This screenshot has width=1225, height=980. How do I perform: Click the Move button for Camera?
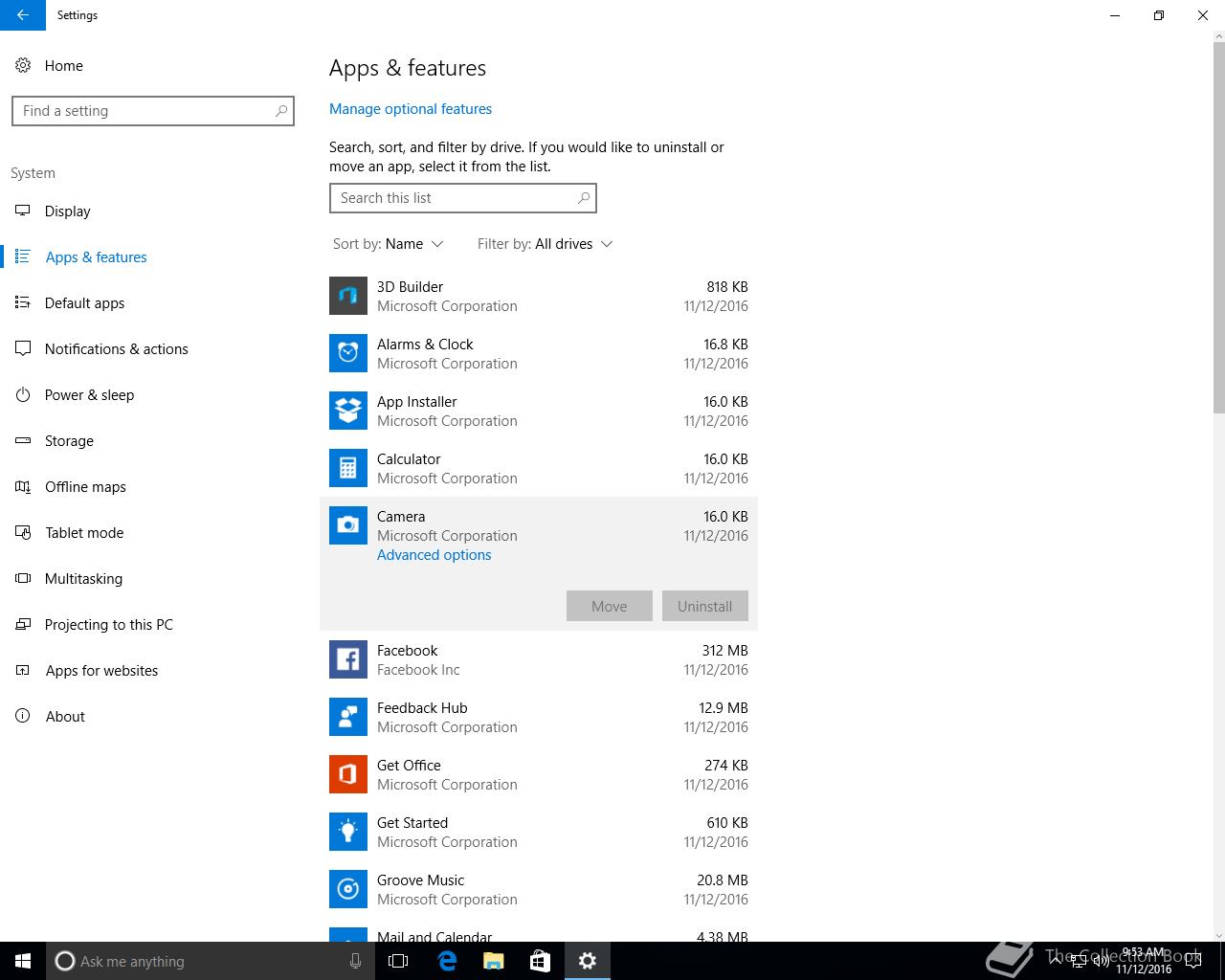(610, 606)
